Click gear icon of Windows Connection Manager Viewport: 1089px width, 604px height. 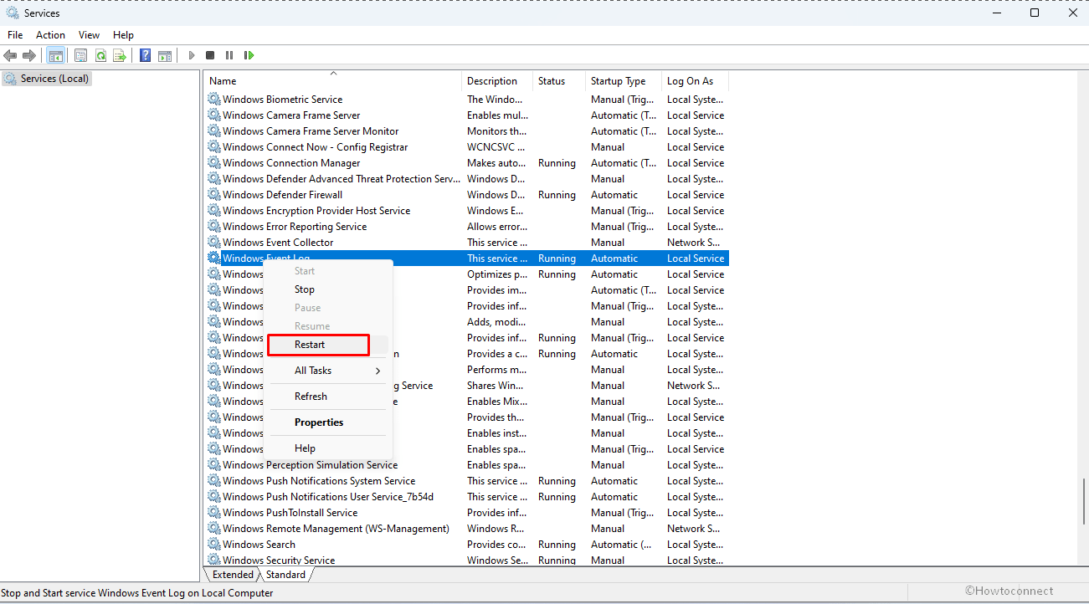click(214, 163)
